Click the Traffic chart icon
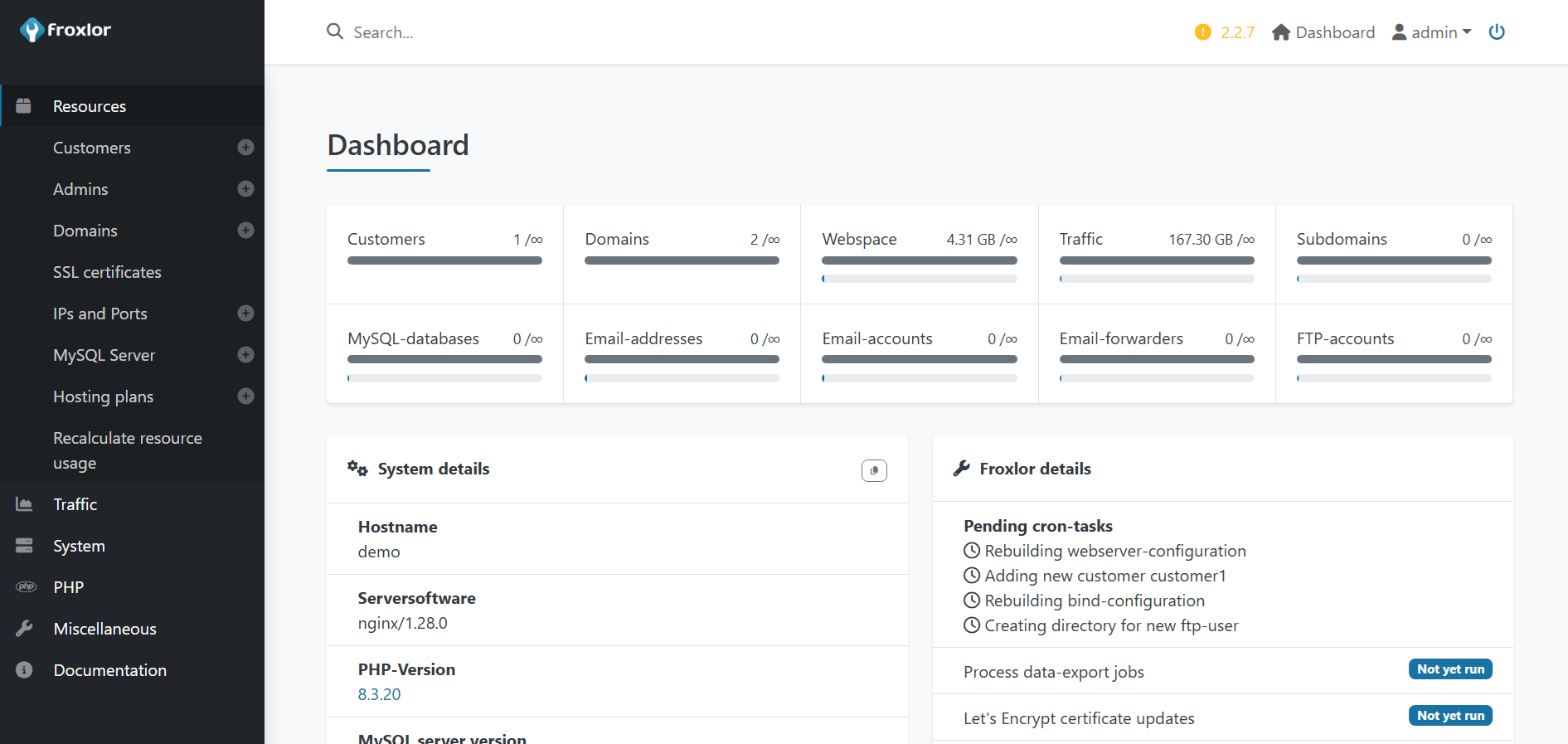1568x744 pixels. pyautogui.click(x=24, y=504)
